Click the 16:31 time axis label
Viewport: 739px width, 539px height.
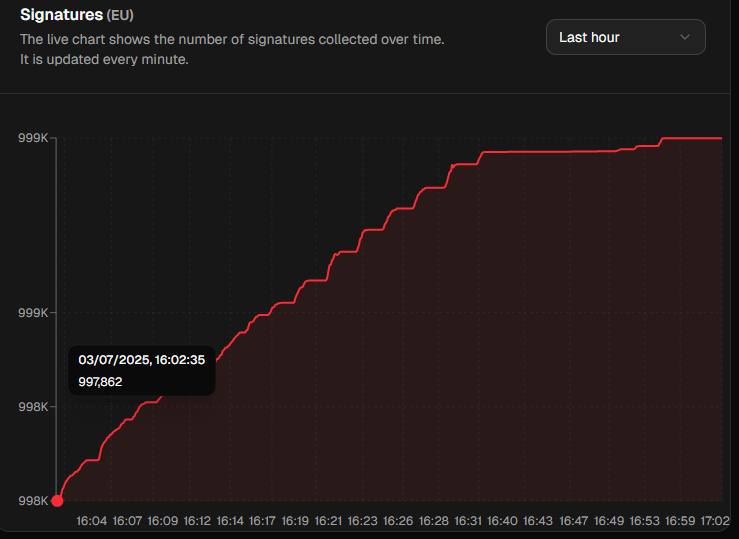(468, 521)
